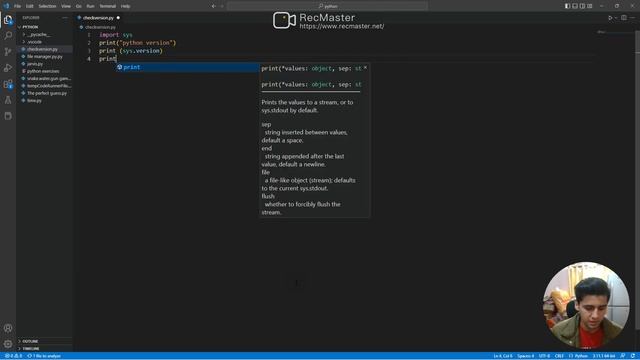Viewport: 640px width, 360px height.
Task: Open the Source Control view
Action: click(8, 51)
